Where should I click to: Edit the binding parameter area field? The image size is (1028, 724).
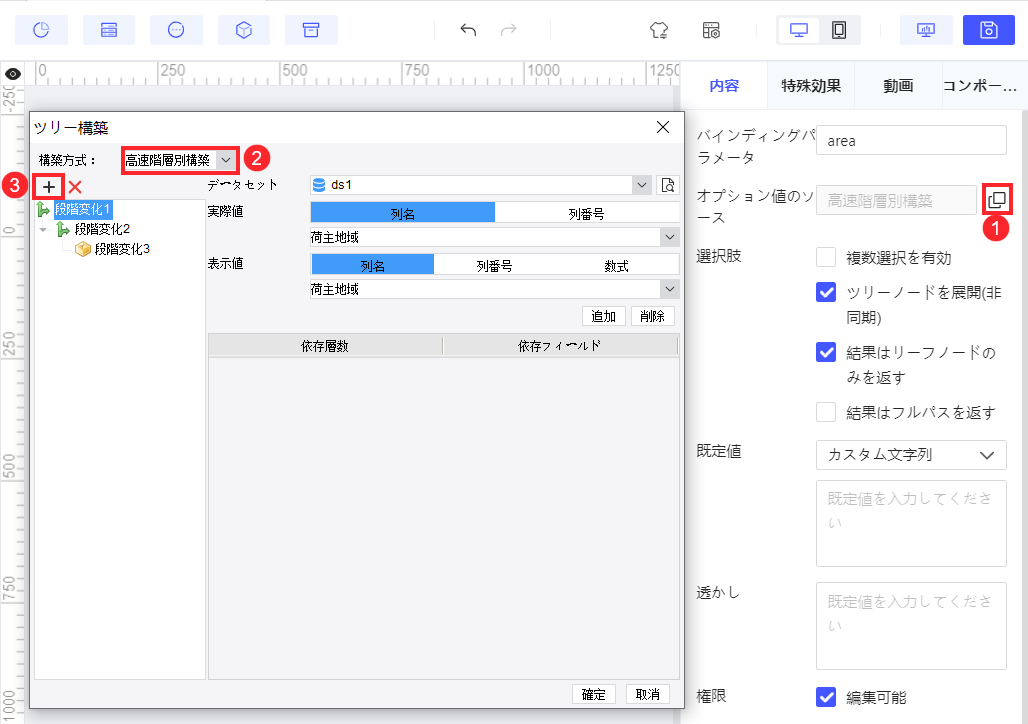click(911, 140)
